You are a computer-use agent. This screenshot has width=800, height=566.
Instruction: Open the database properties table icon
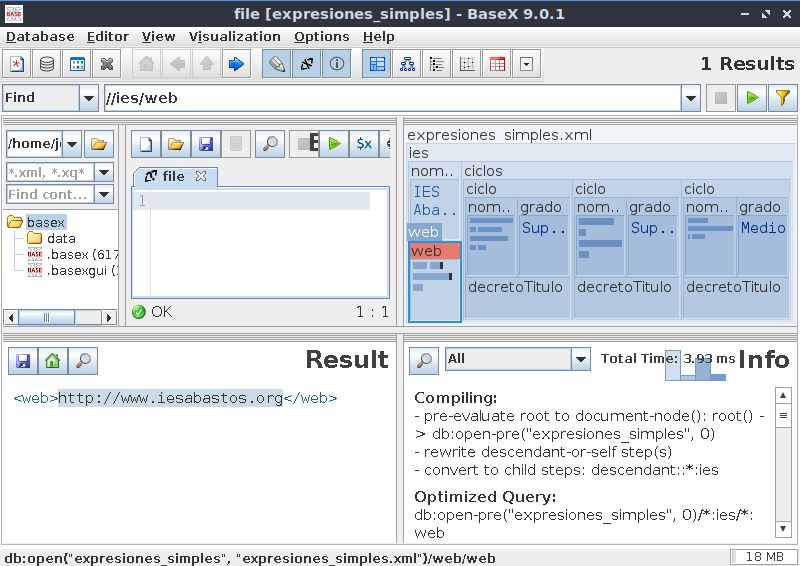[77, 65]
